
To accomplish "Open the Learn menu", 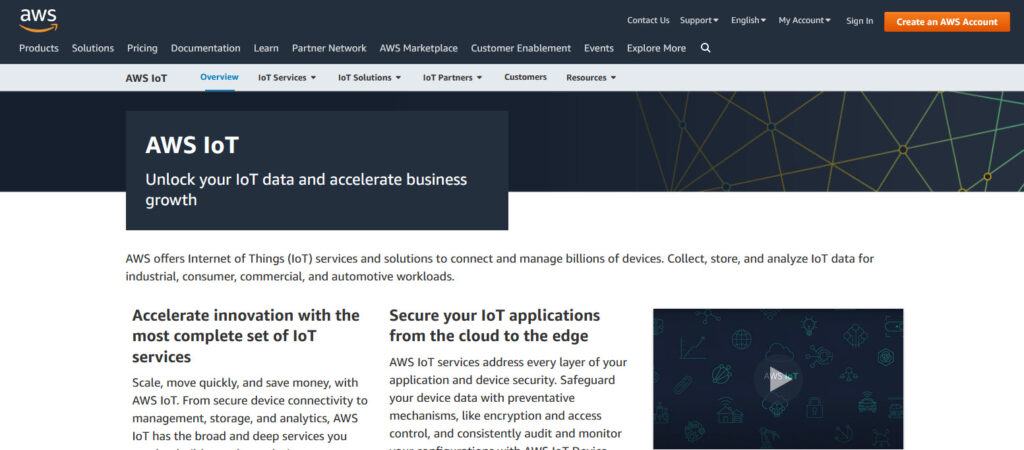I will tap(266, 48).
